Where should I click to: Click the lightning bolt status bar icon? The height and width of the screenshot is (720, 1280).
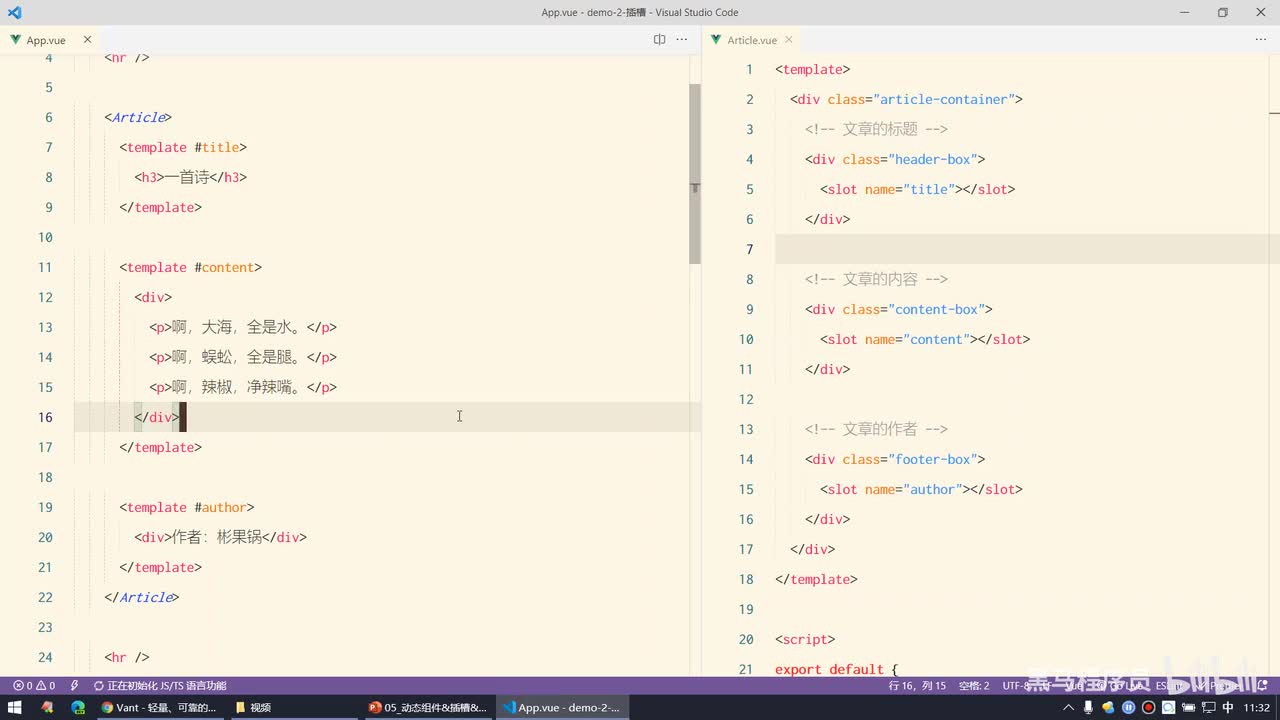[75, 686]
